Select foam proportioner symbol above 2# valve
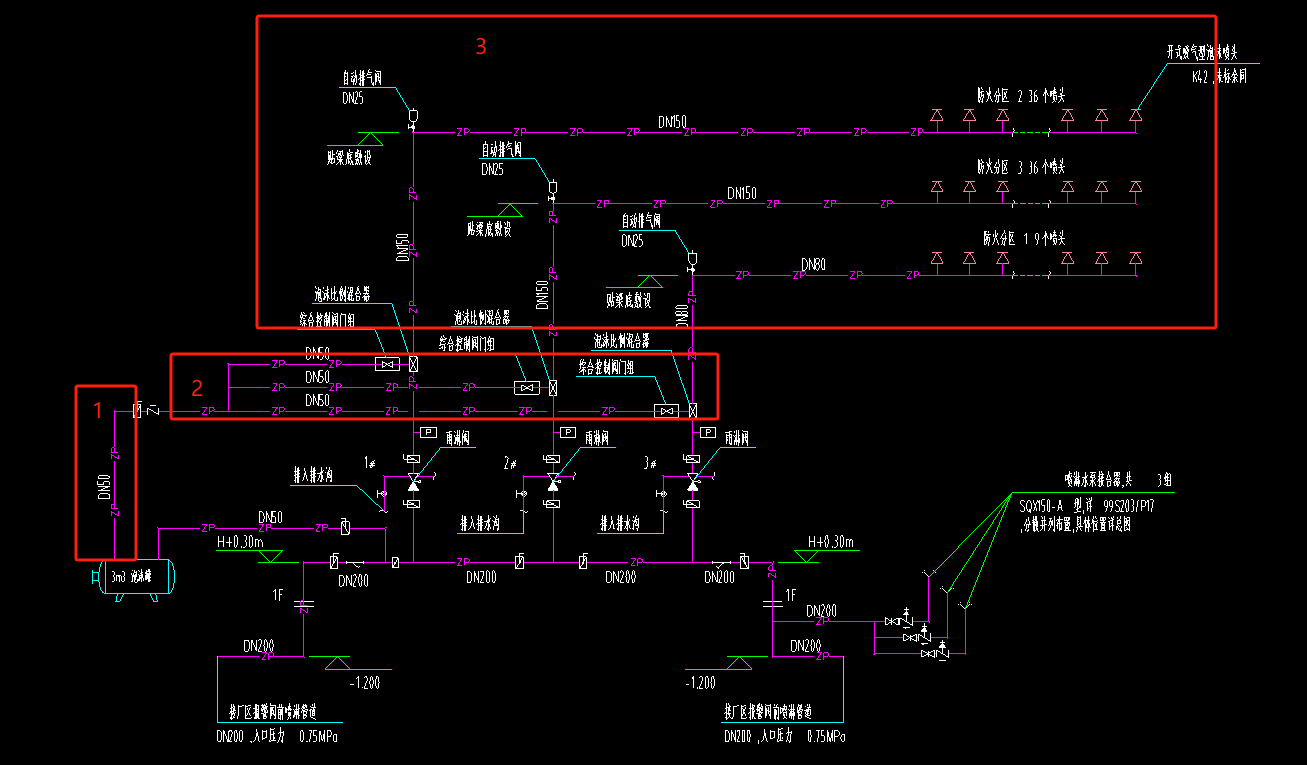 coord(552,387)
